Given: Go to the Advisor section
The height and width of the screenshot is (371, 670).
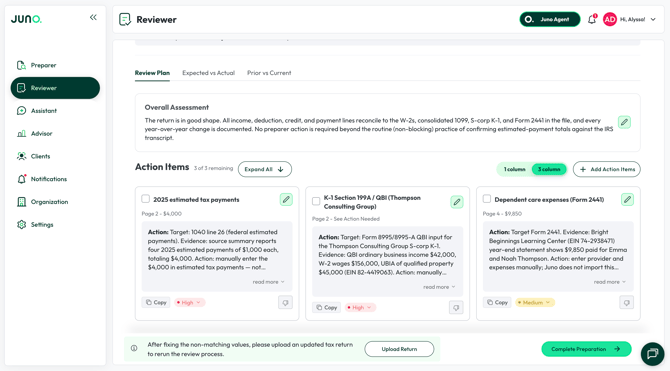Looking at the screenshot, I should (55, 133).
